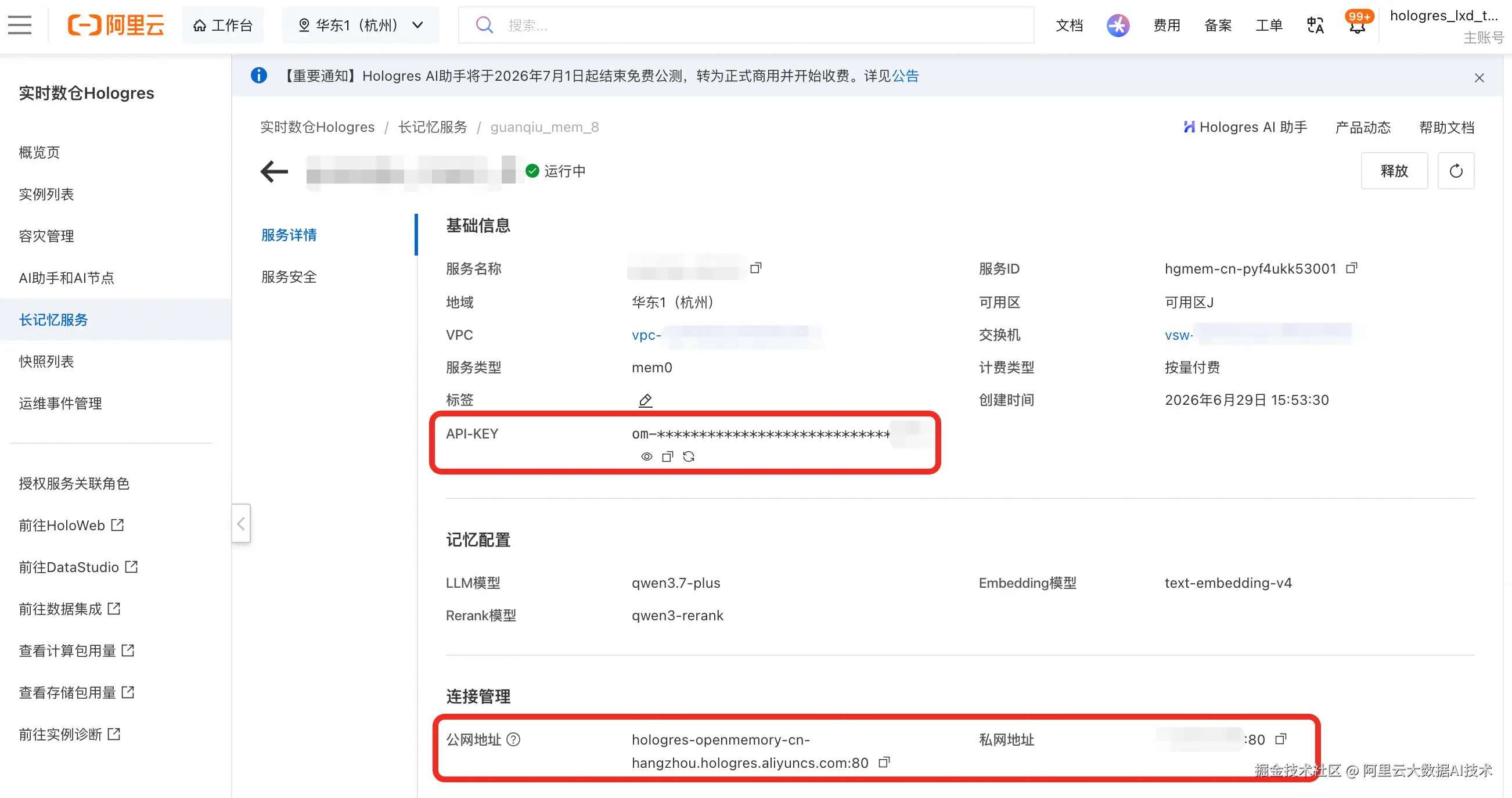Viewport: 1512px width, 798px height.
Task: Open 前往HoloWeb external link
Action: point(71,524)
